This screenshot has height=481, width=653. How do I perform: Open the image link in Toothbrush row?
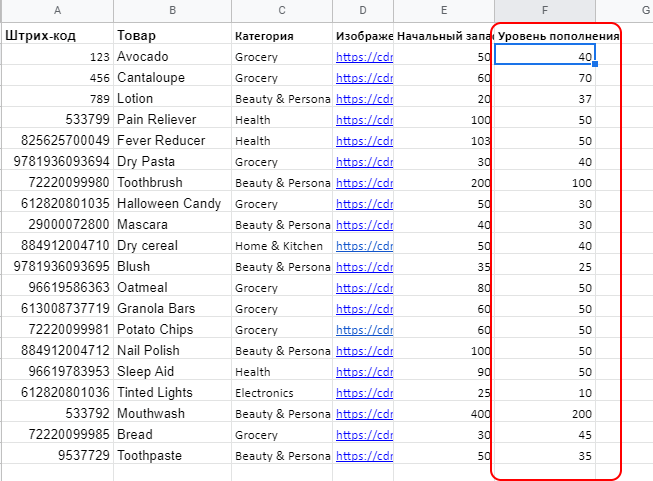[x=364, y=183]
